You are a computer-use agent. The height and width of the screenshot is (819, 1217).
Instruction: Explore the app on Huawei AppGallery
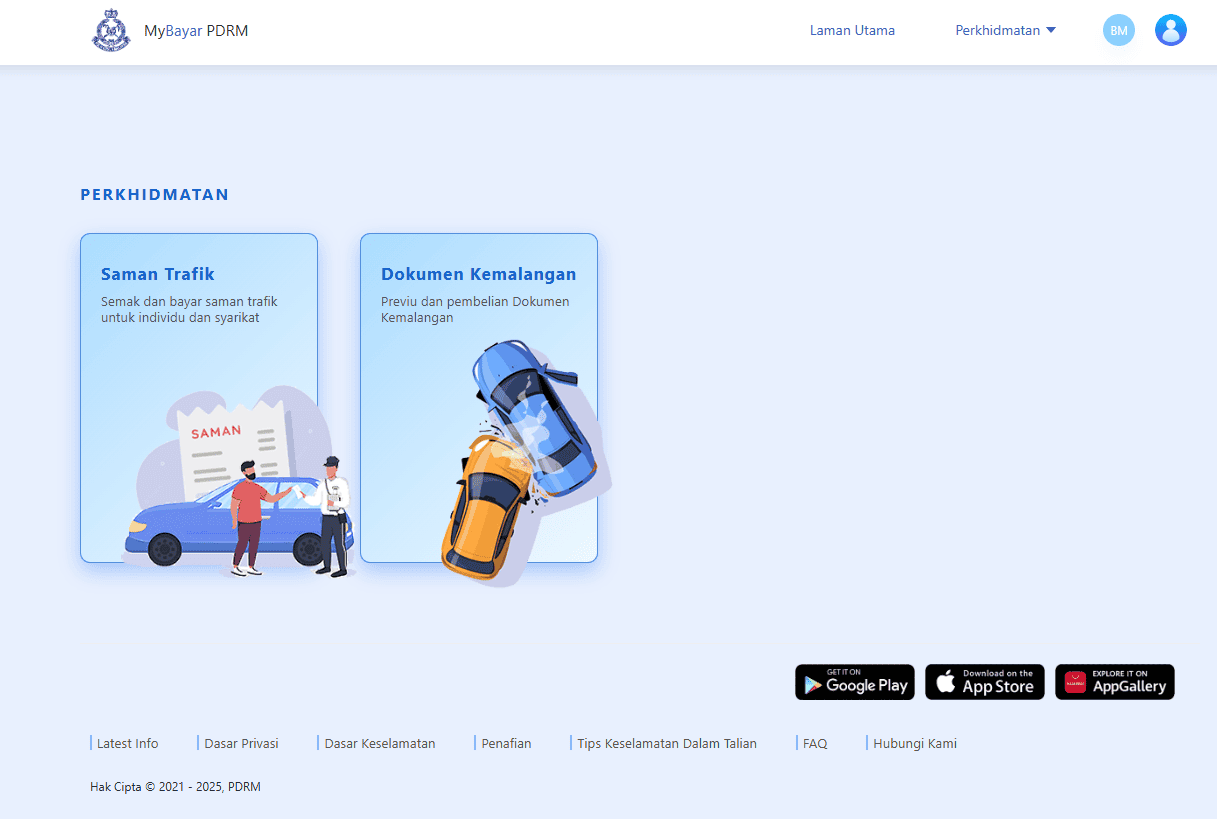1114,682
